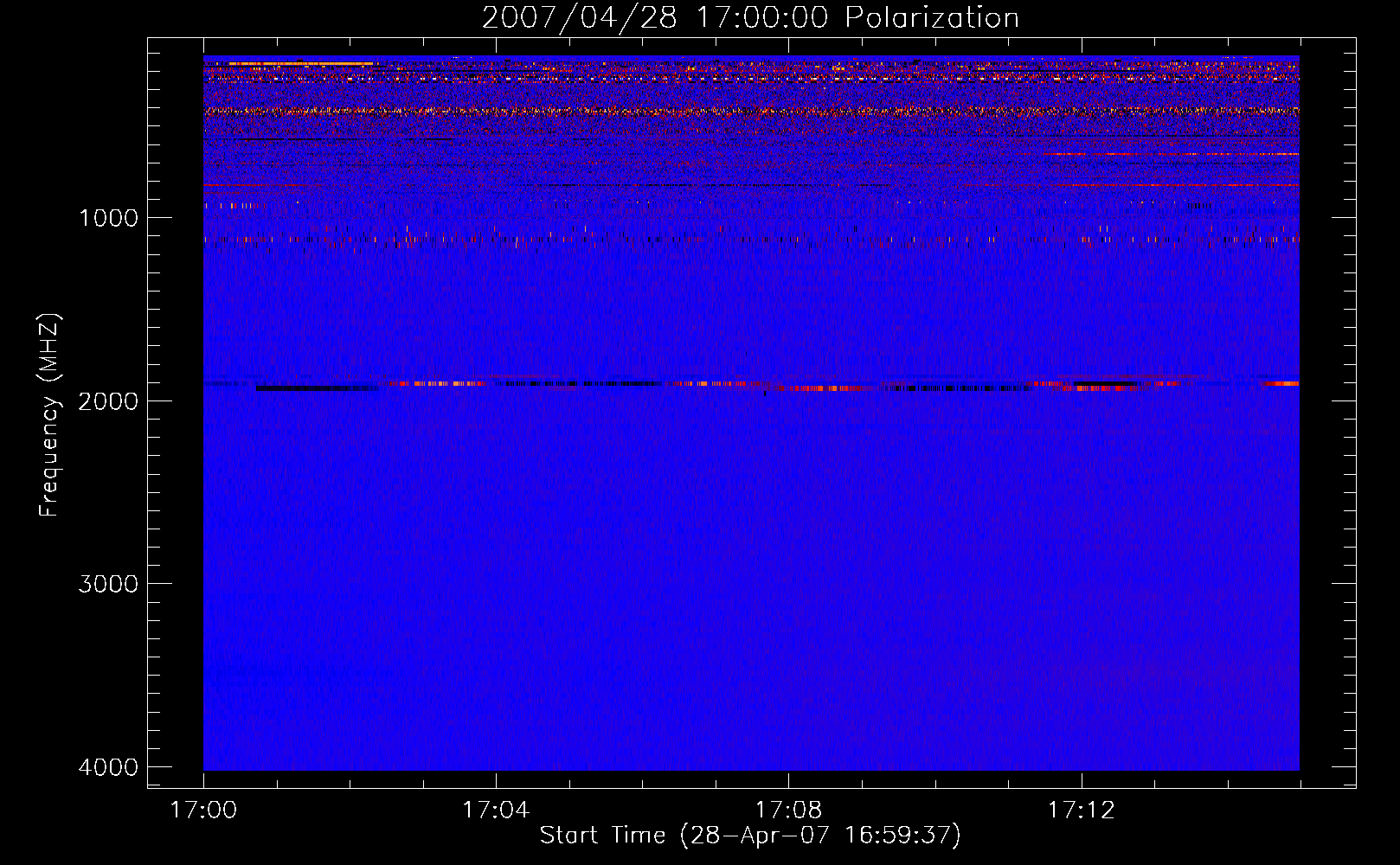The image size is (1400, 865).
Task: Click the 17:00 time tick label
Action: point(203,811)
